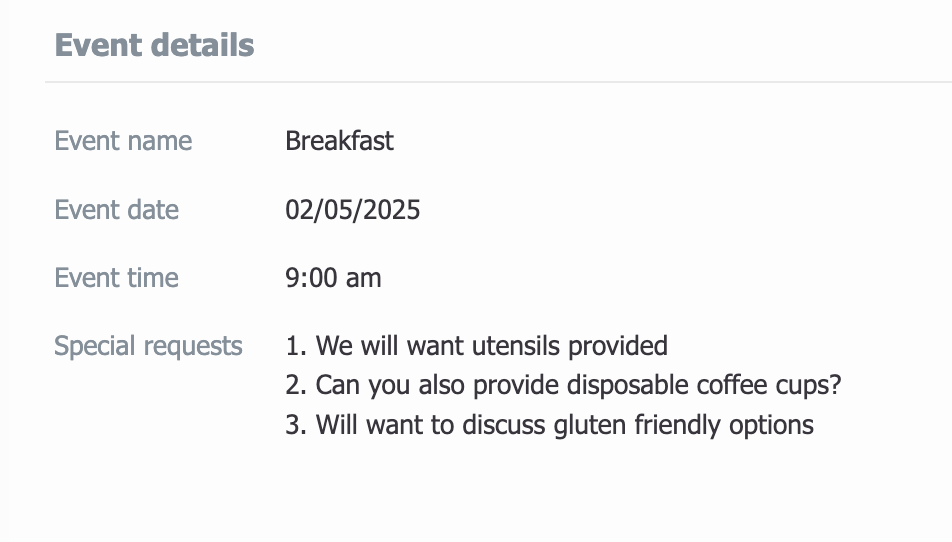Click the Breakfast event name value
This screenshot has width=952, height=542.
pyautogui.click(x=339, y=141)
